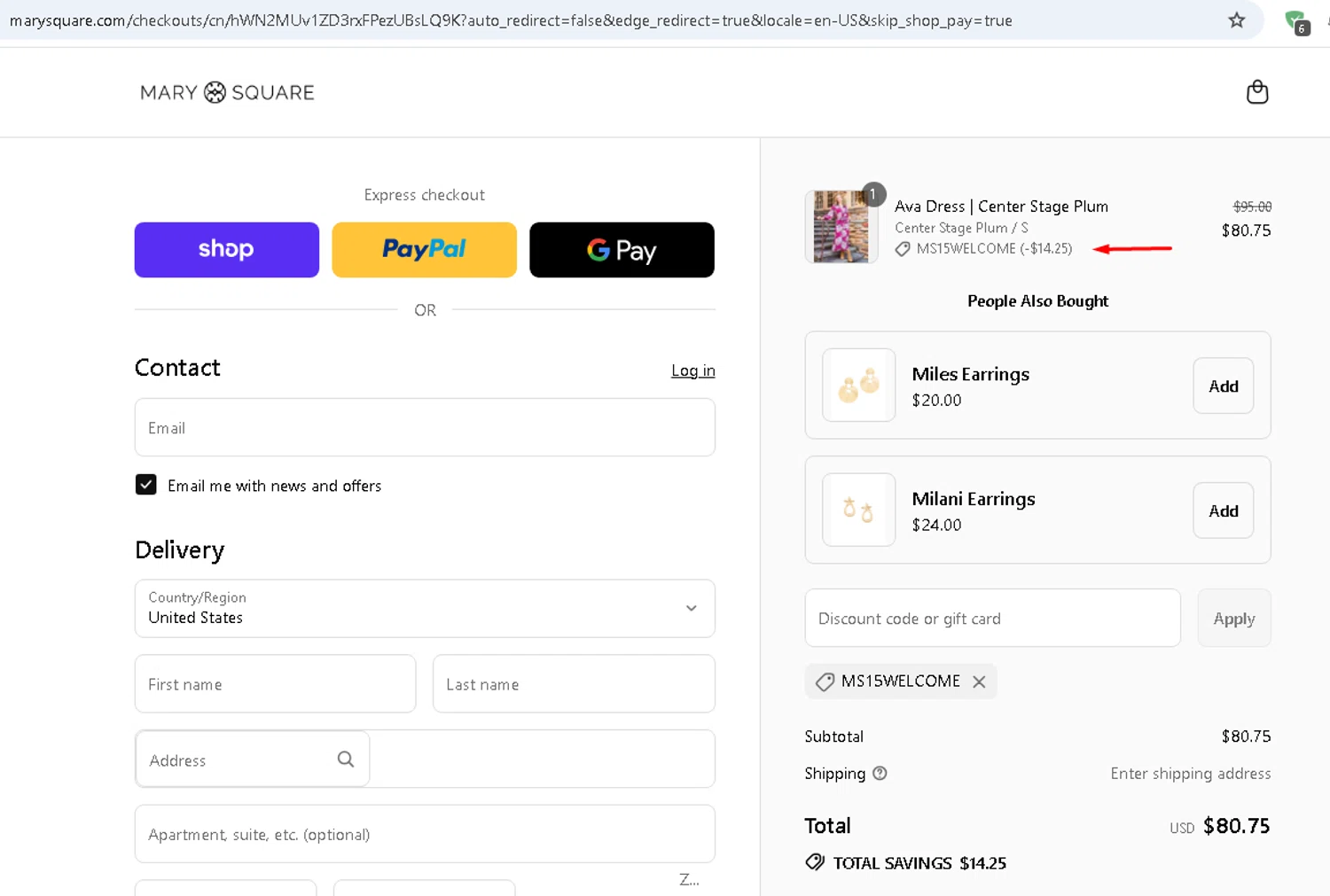Click the Last name field

click(574, 684)
